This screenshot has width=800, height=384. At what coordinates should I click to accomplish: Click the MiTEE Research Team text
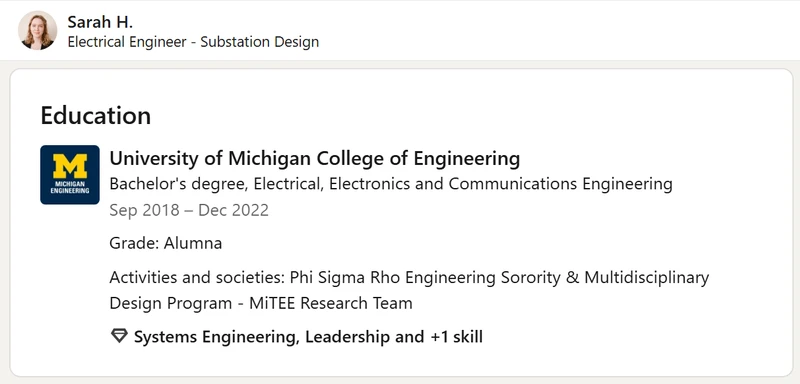click(331, 303)
